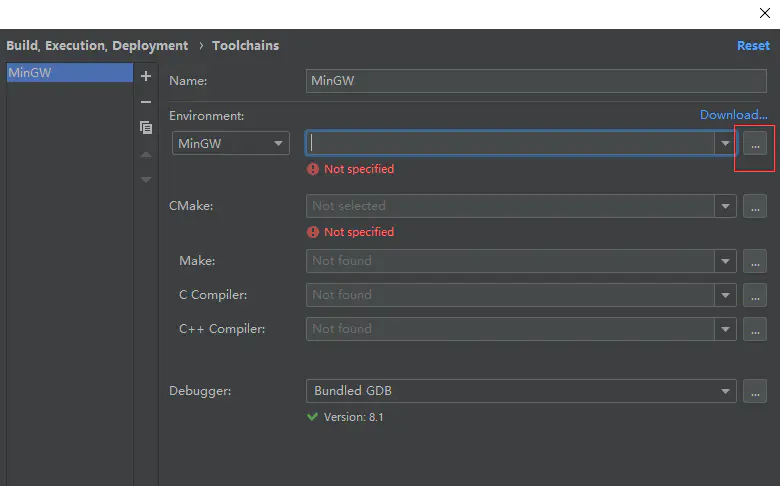Click the C Compiler 'Not found' field

point(510,295)
